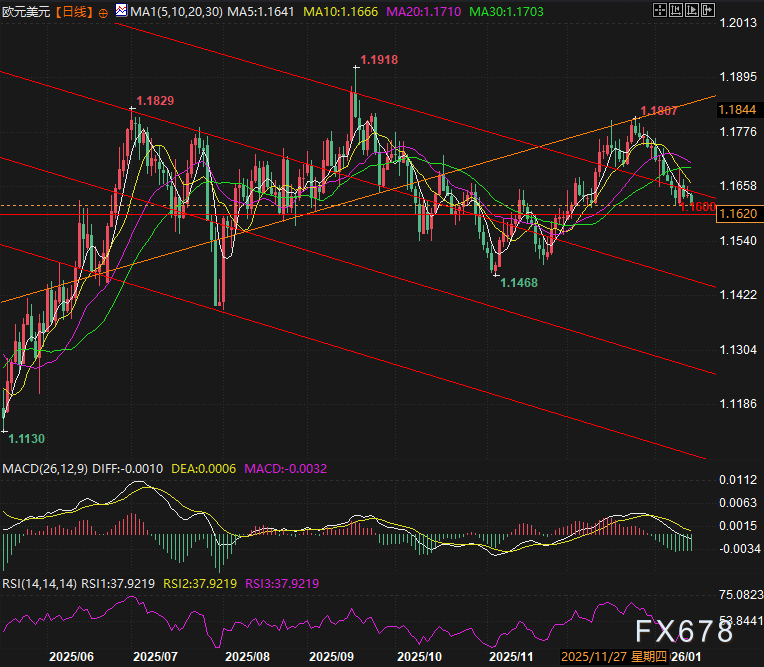Click the 2025/11/27 星期四 date marker
The height and width of the screenshot is (667, 764).
[613, 657]
